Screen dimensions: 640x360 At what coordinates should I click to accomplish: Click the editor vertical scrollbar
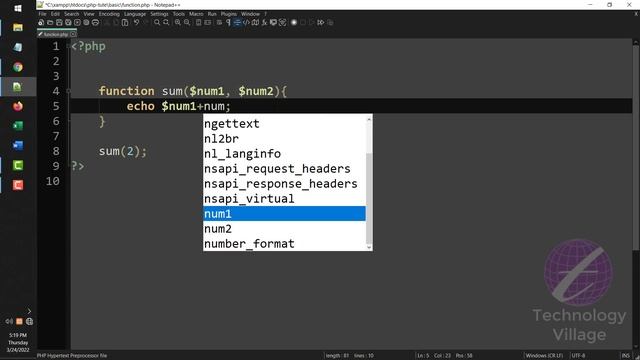click(636, 194)
